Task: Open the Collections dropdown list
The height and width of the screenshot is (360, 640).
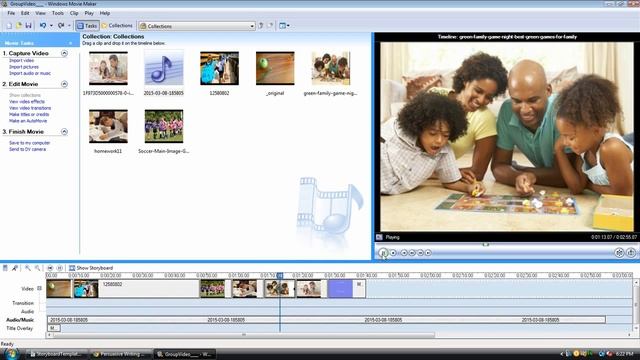Action: click(252, 26)
